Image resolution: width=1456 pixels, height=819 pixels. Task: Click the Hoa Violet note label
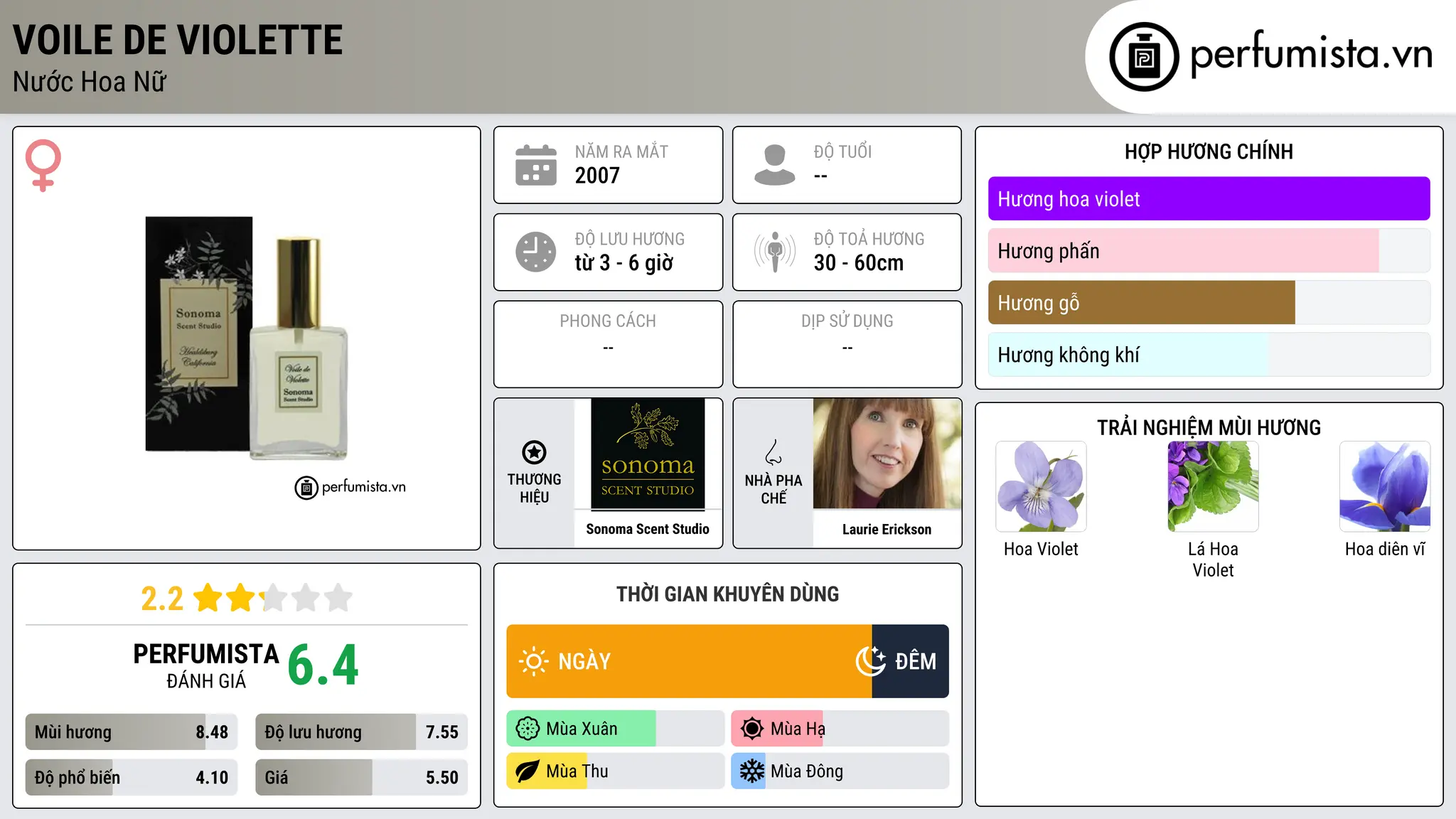[1041, 549]
